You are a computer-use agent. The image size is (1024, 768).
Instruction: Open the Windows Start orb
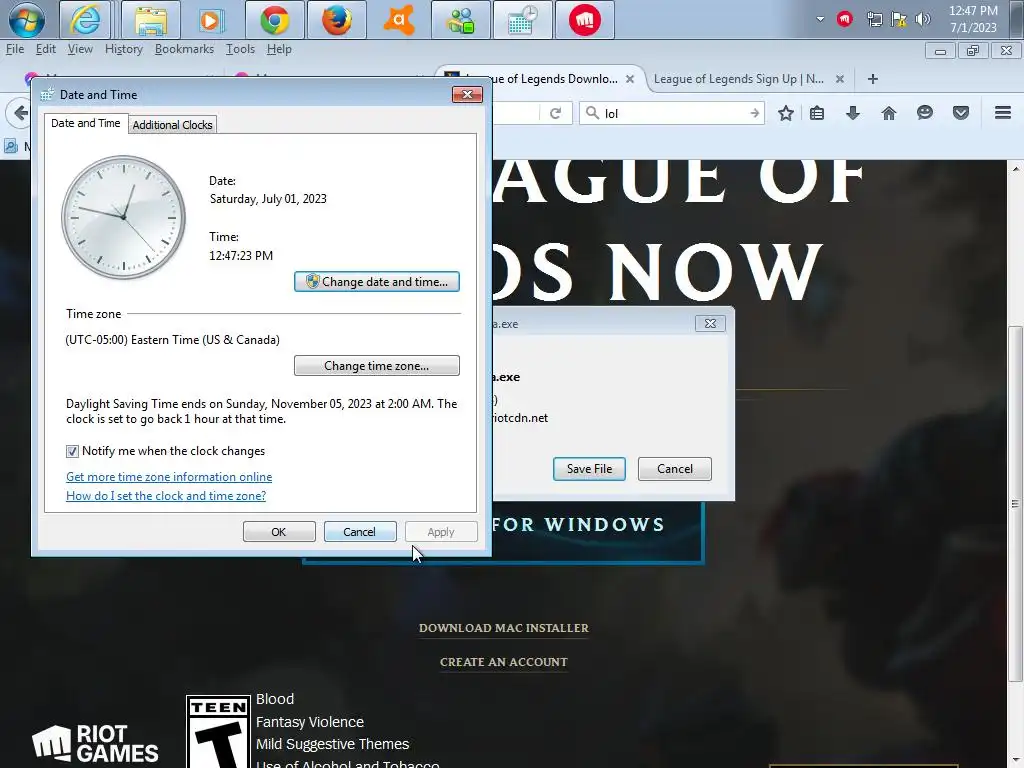tap(27, 20)
